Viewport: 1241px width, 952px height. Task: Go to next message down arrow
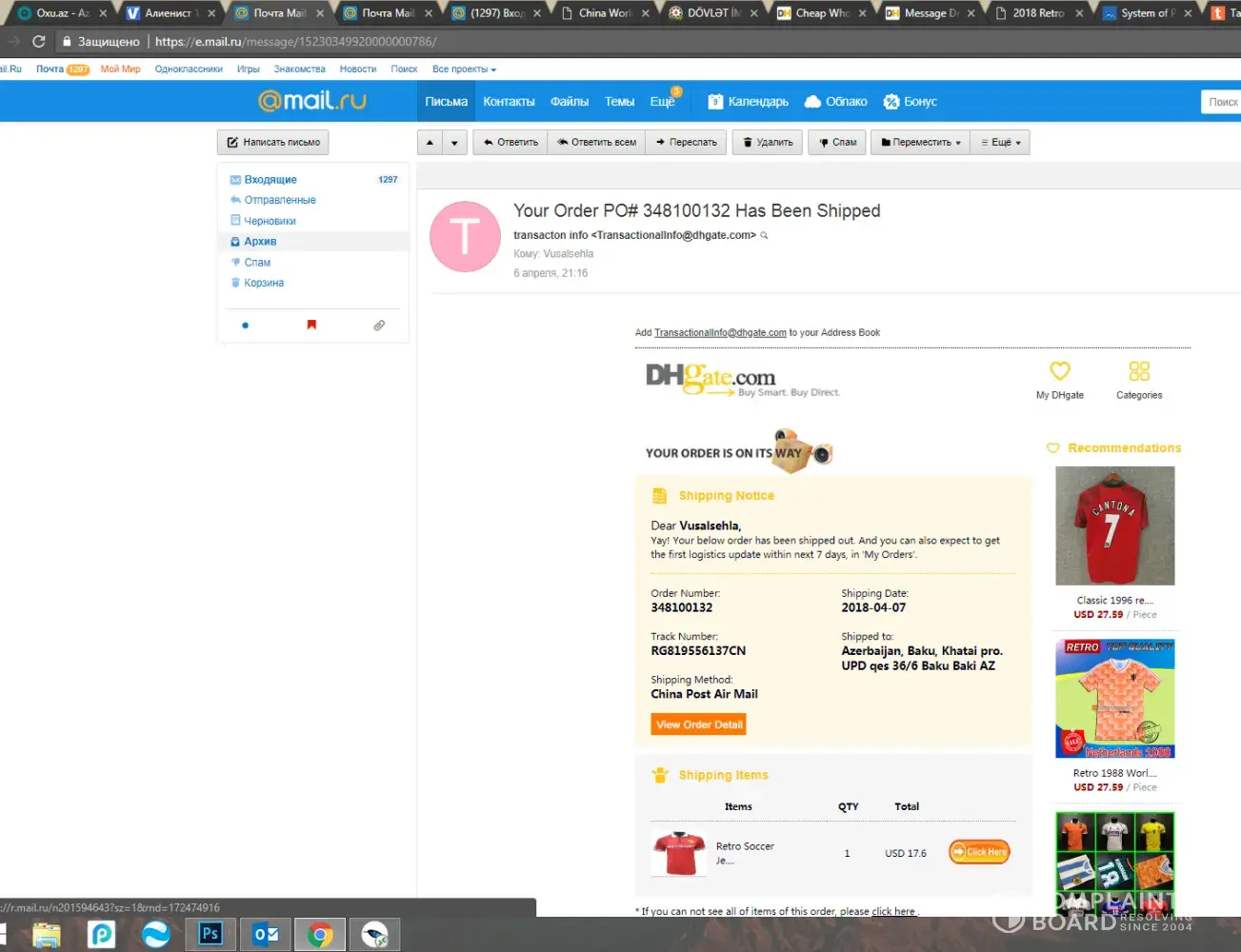(x=454, y=143)
